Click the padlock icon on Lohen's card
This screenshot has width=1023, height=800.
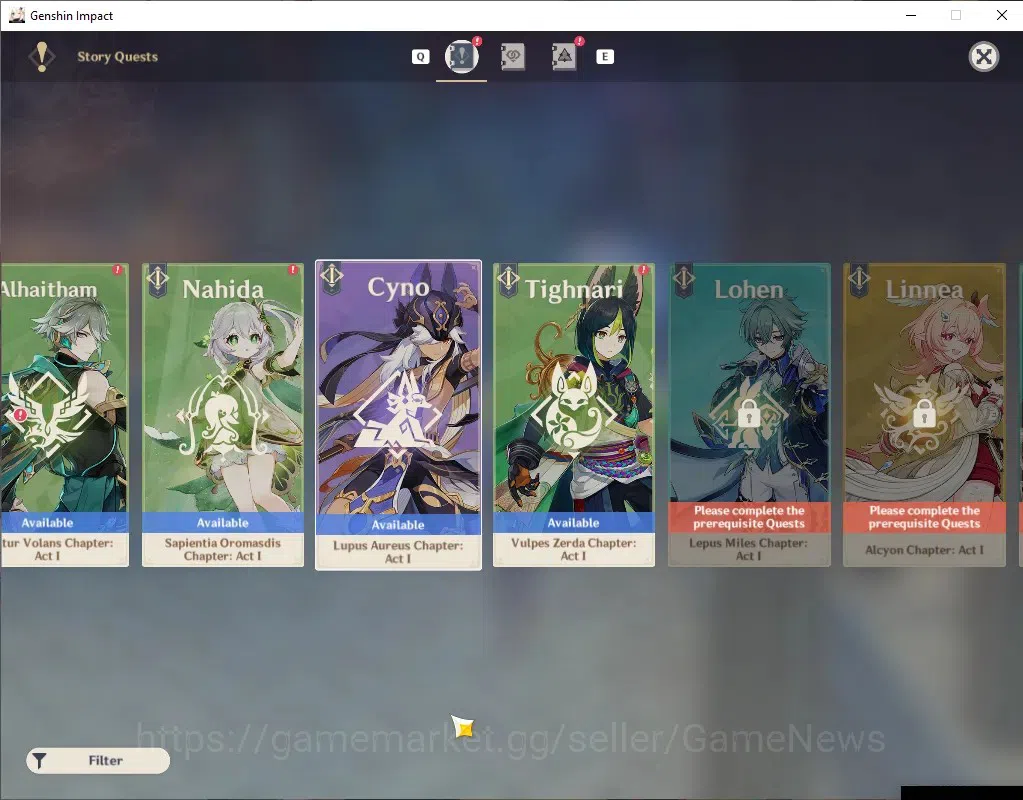coord(749,413)
